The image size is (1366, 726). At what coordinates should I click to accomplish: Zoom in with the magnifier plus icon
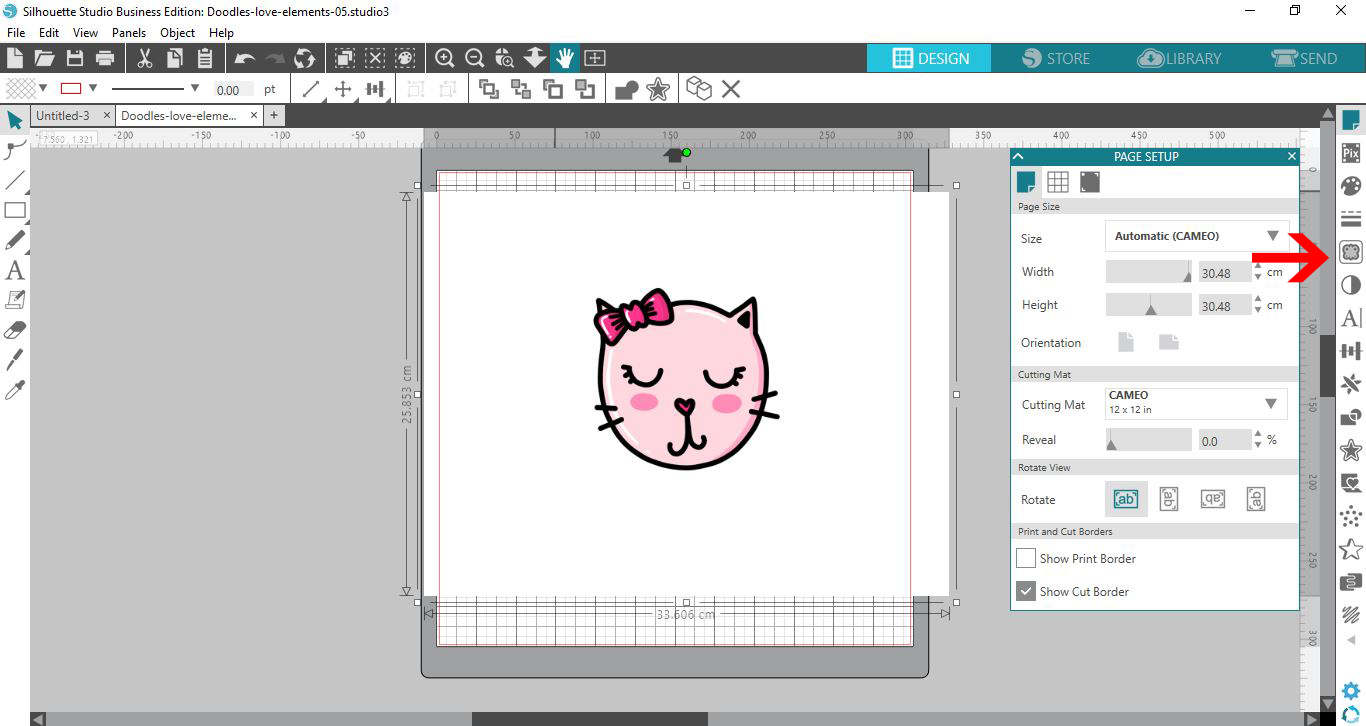(x=445, y=58)
